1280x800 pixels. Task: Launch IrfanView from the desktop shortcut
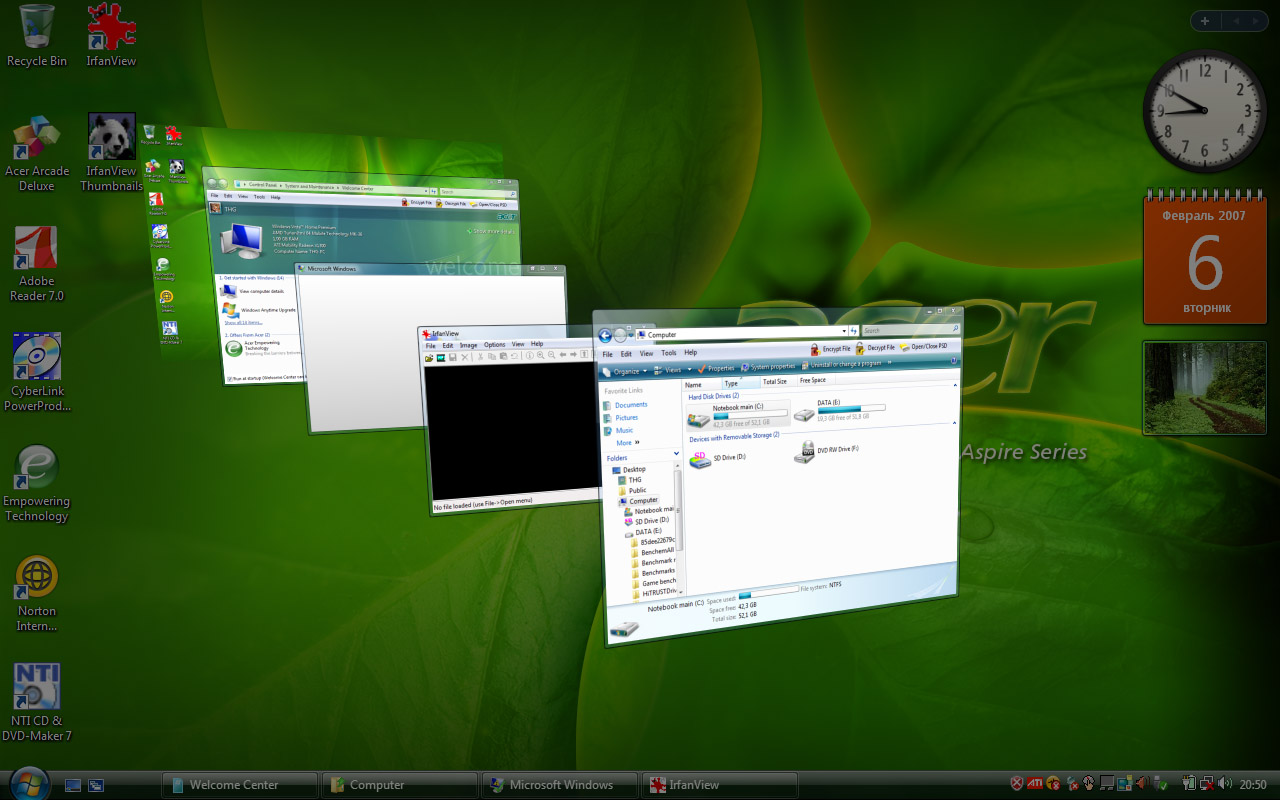tap(111, 36)
